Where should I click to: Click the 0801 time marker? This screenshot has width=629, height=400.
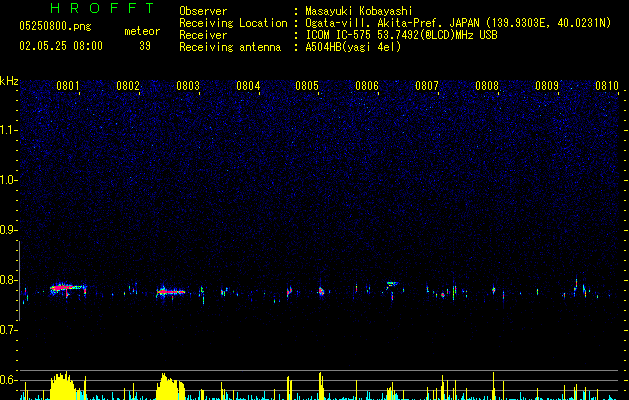(68, 86)
